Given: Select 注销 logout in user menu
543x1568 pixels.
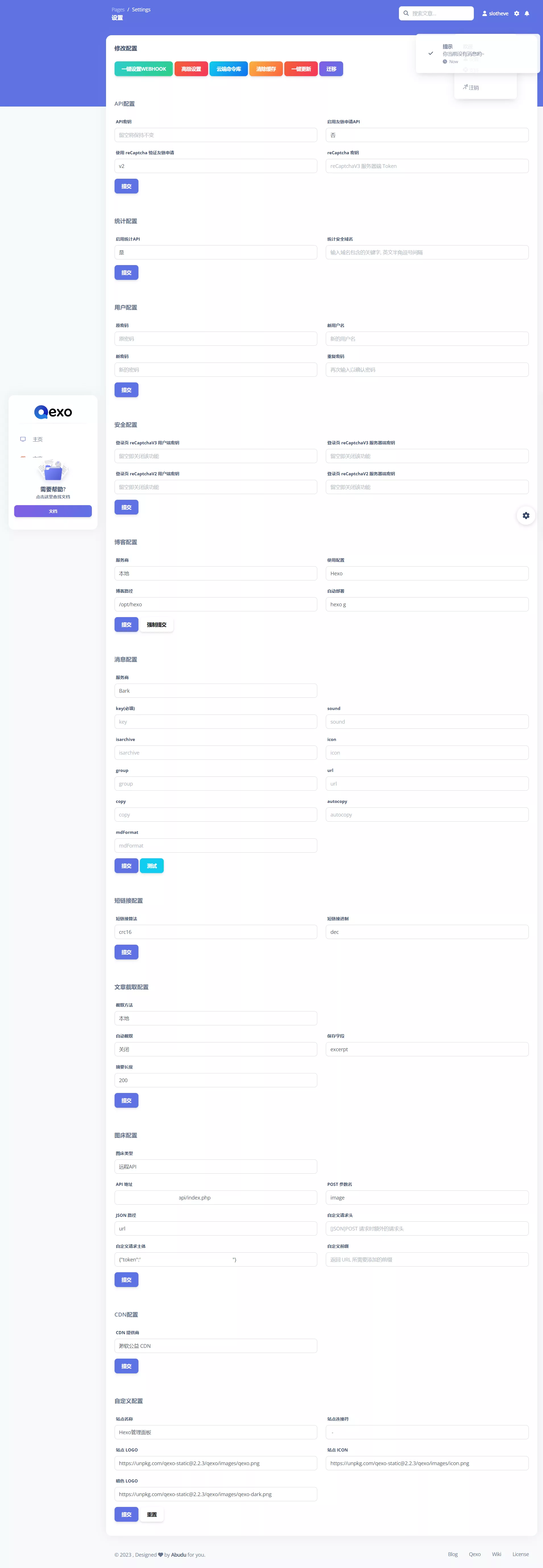Looking at the screenshot, I should [471, 88].
